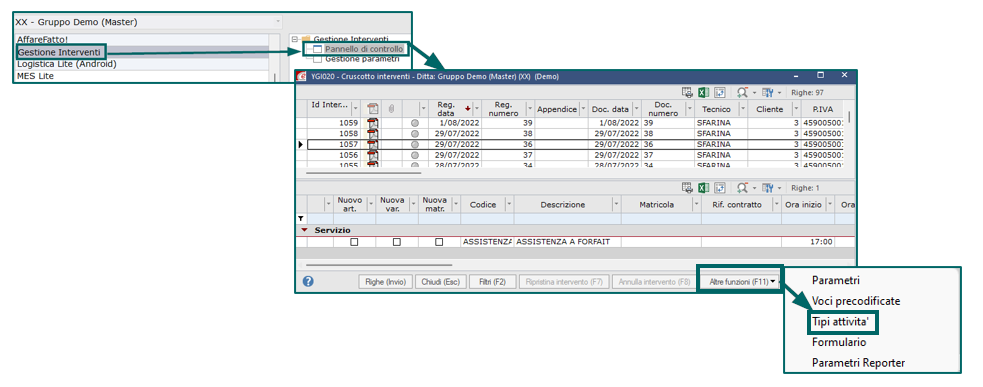This screenshot has height=387, width=983.
Task: Click the Annulla intervento (F8) button
Action: [x=654, y=282]
